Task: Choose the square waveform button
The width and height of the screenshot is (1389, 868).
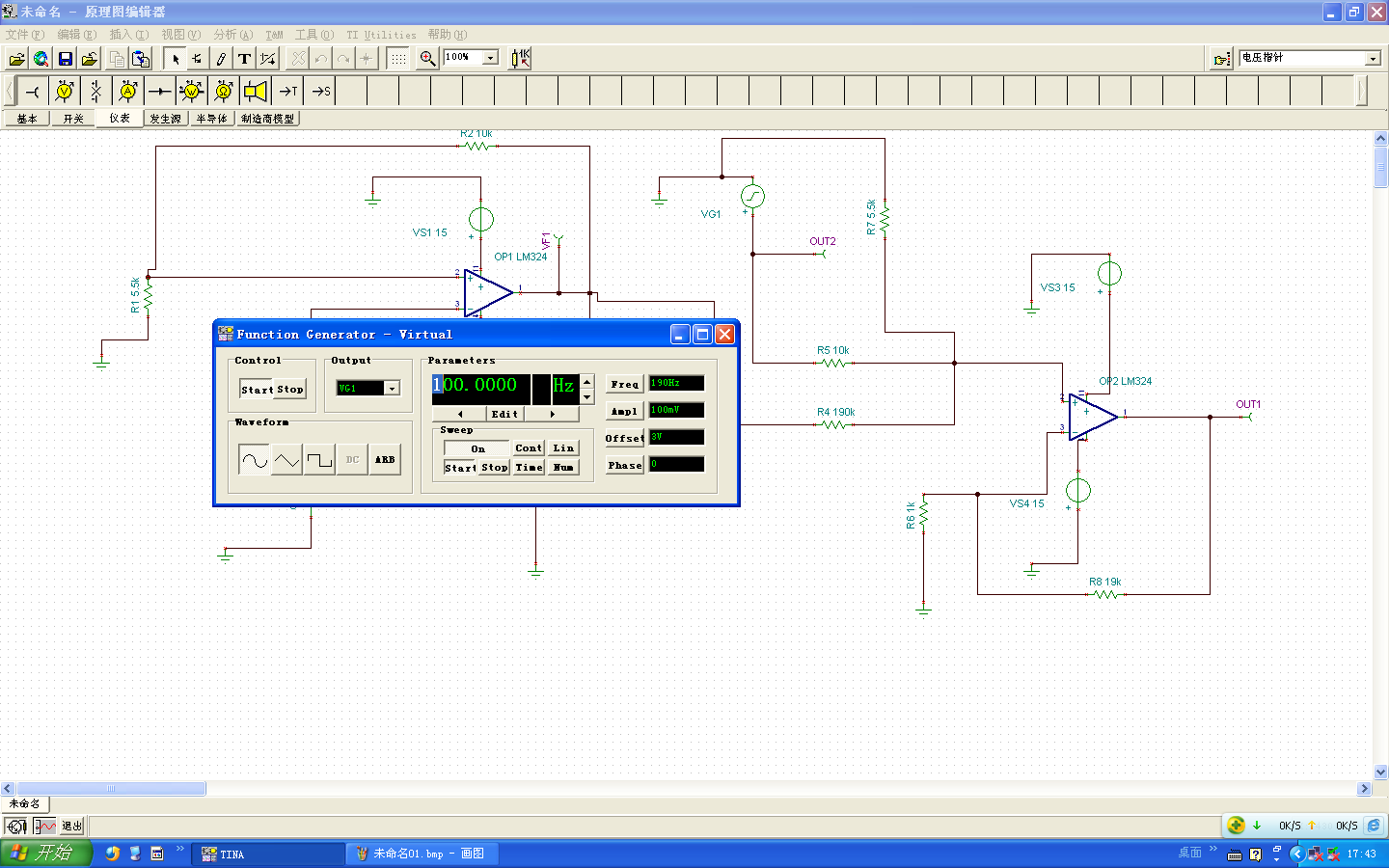Action: 319,460
